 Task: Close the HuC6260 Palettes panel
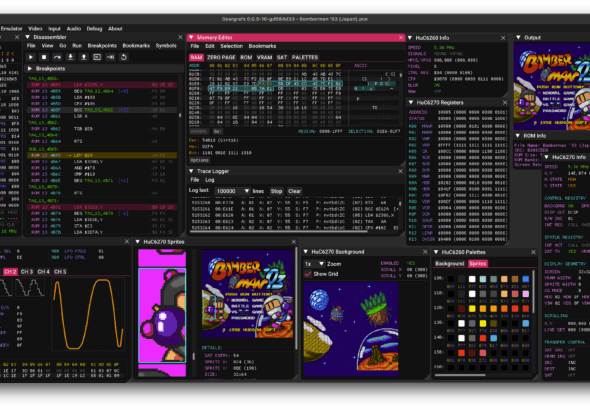pos(533,252)
